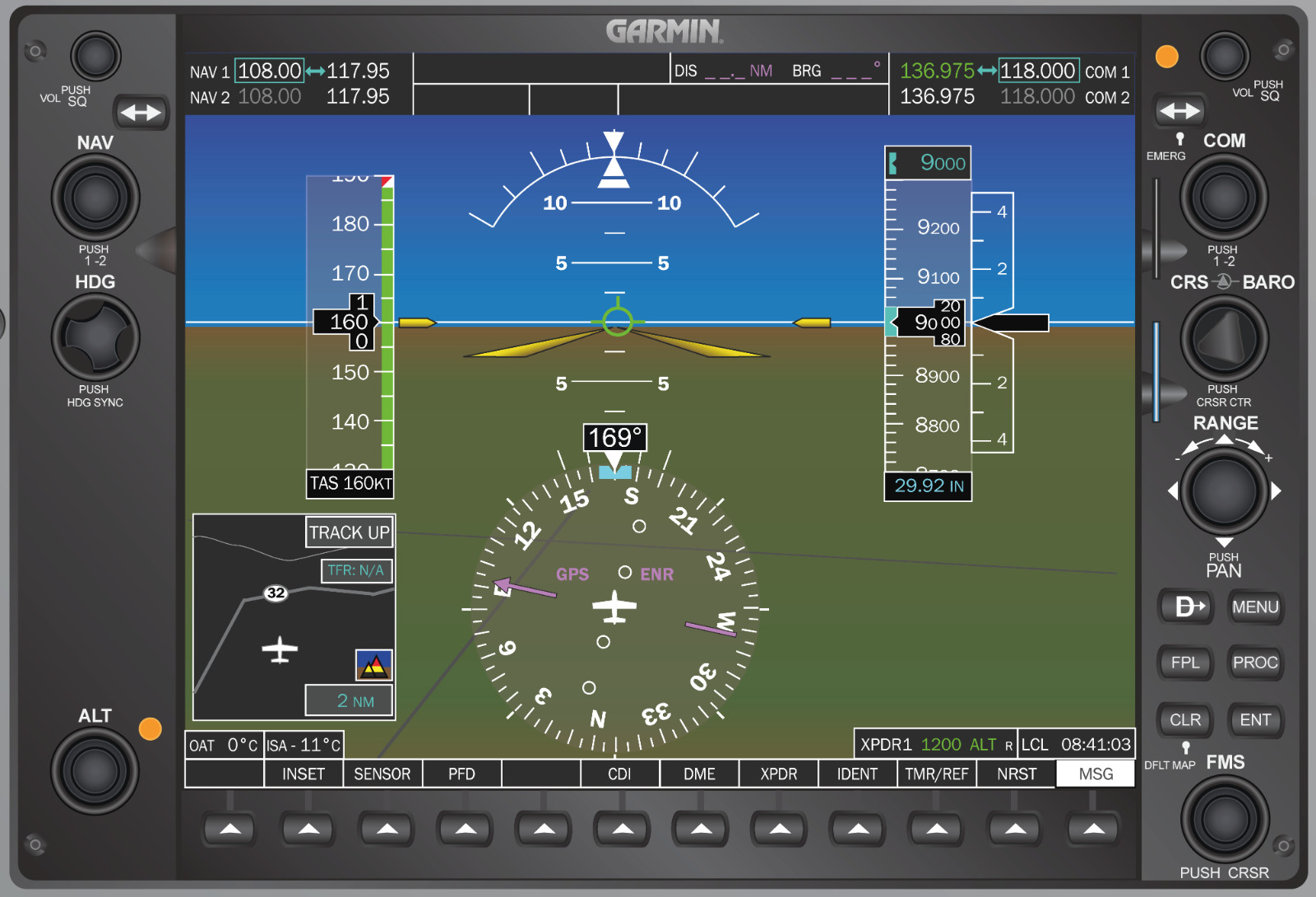The image size is (1316, 897).
Task: Click the ISA -11°C readout
Action: (304, 746)
